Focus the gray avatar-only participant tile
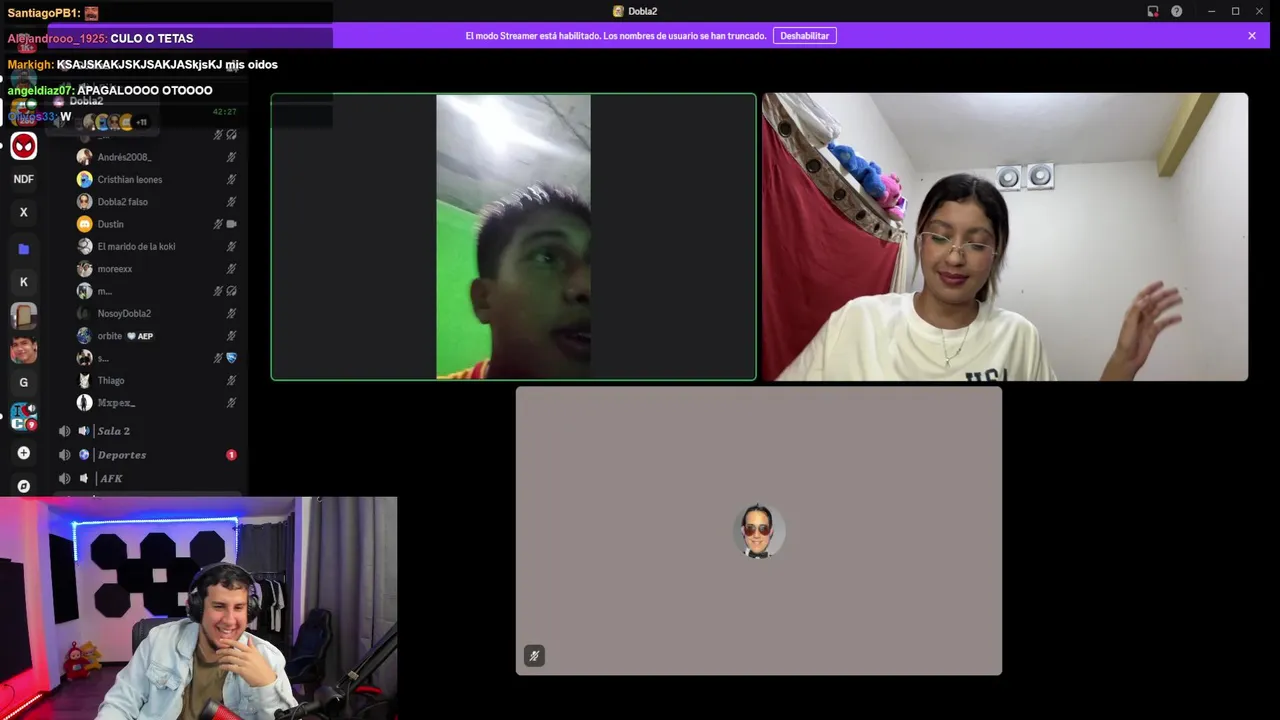Image resolution: width=1280 pixels, height=720 pixels. [759, 531]
